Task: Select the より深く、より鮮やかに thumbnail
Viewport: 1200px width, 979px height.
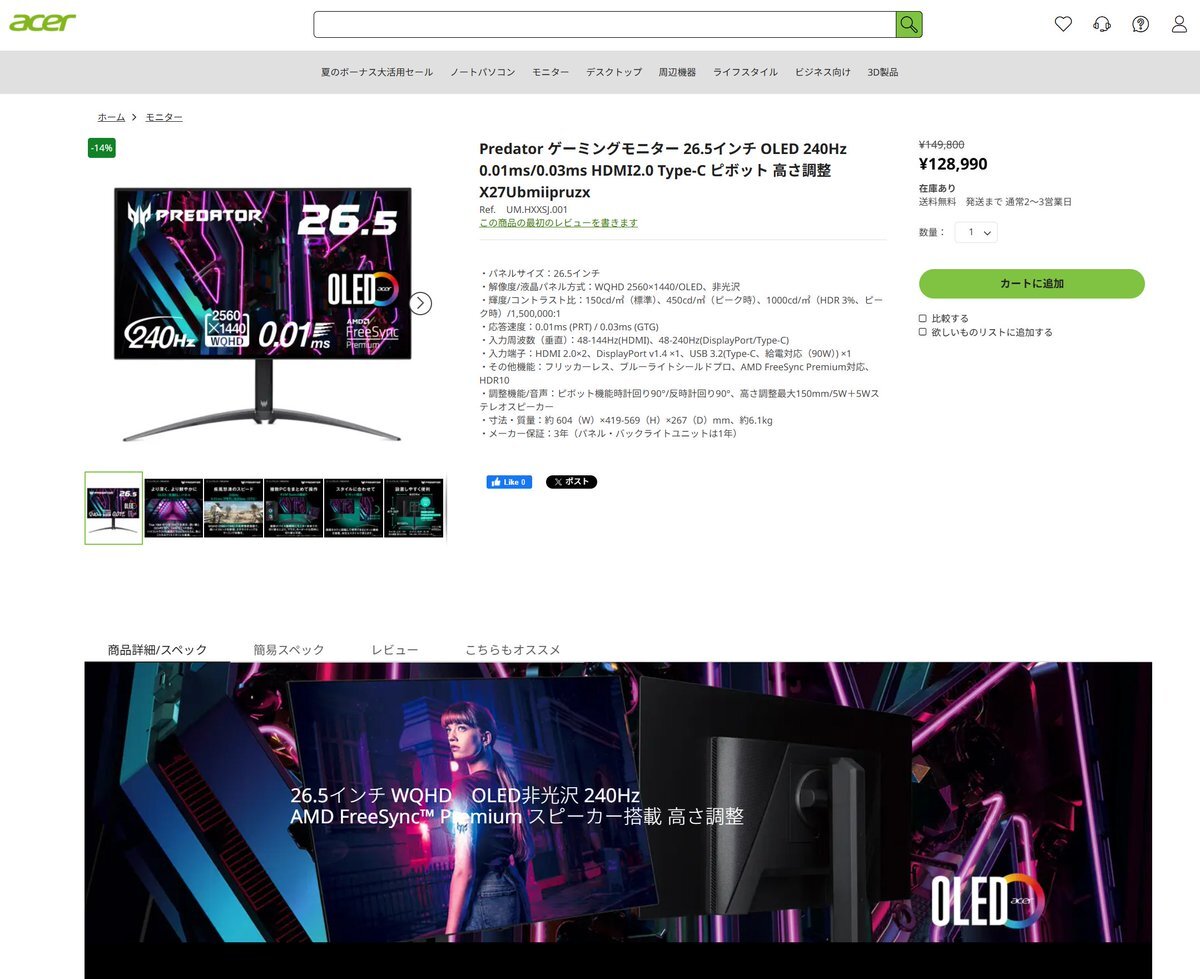Action: tap(174, 508)
